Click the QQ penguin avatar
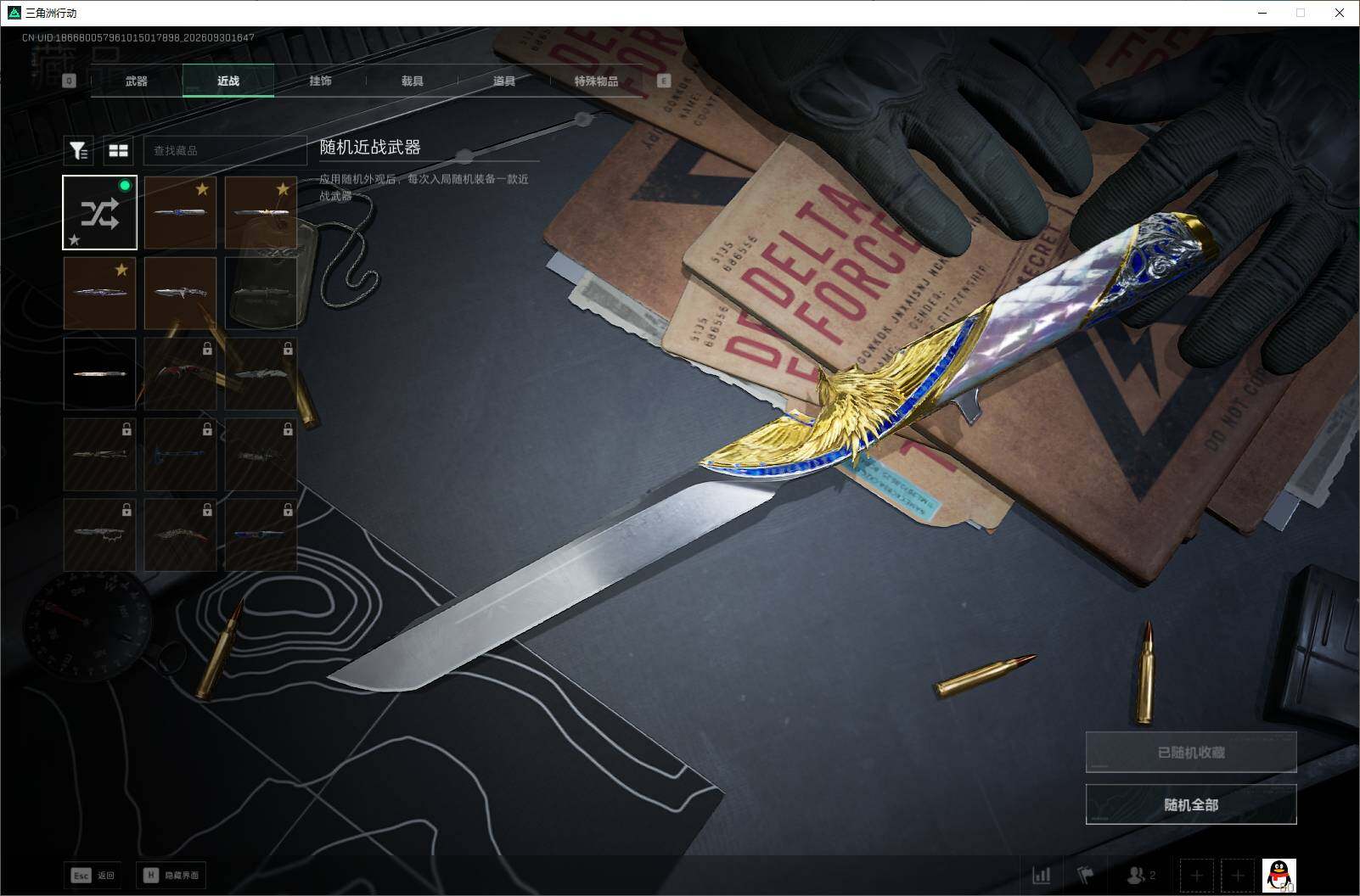1360x896 pixels. 1279,875
